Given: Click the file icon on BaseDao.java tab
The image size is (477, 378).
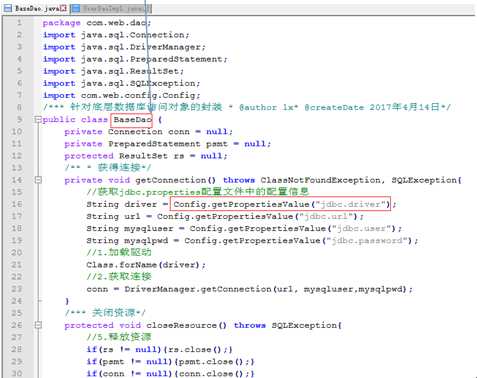Looking at the screenshot, I should (8, 8).
